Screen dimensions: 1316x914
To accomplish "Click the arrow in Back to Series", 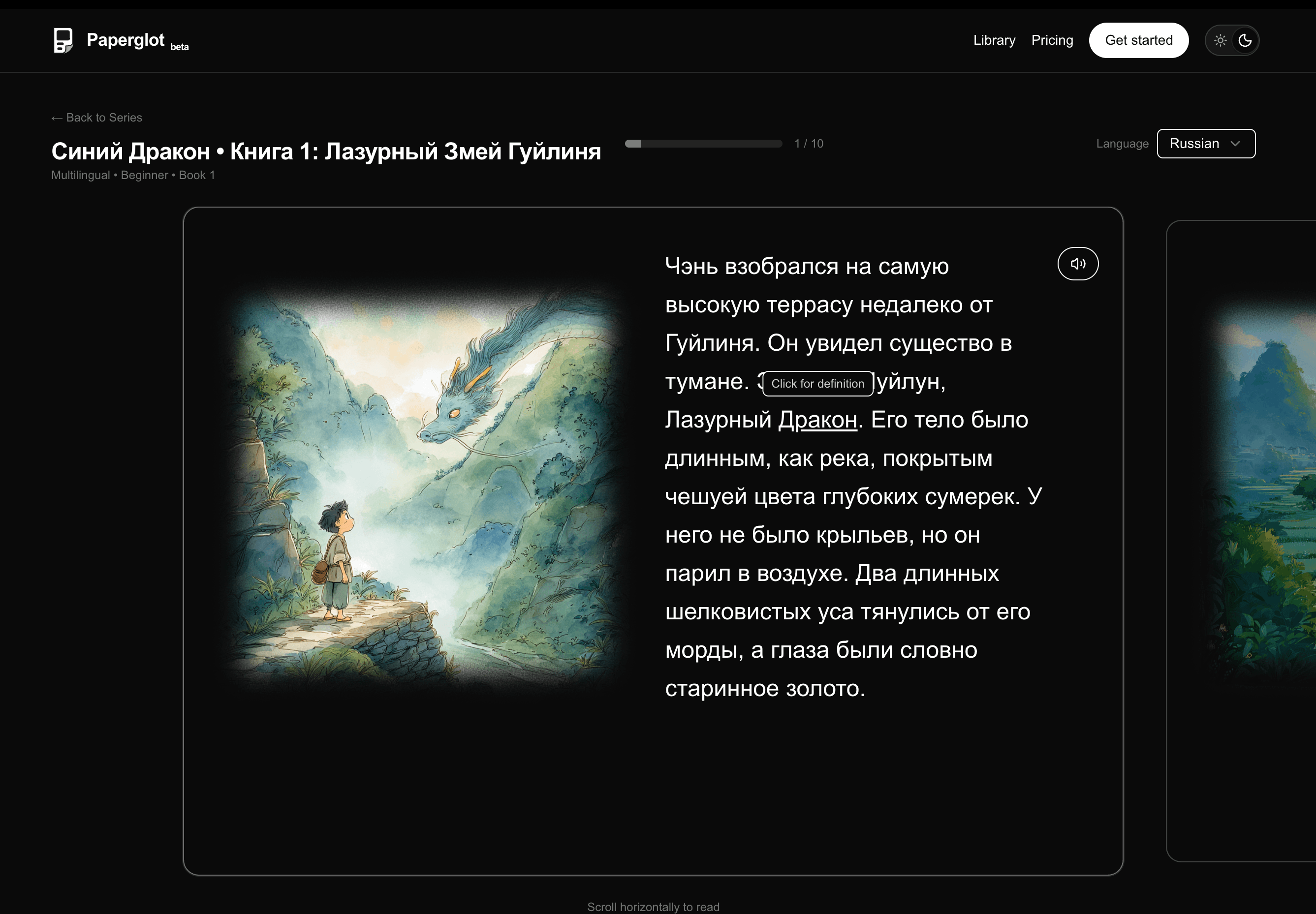I will coord(56,118).
